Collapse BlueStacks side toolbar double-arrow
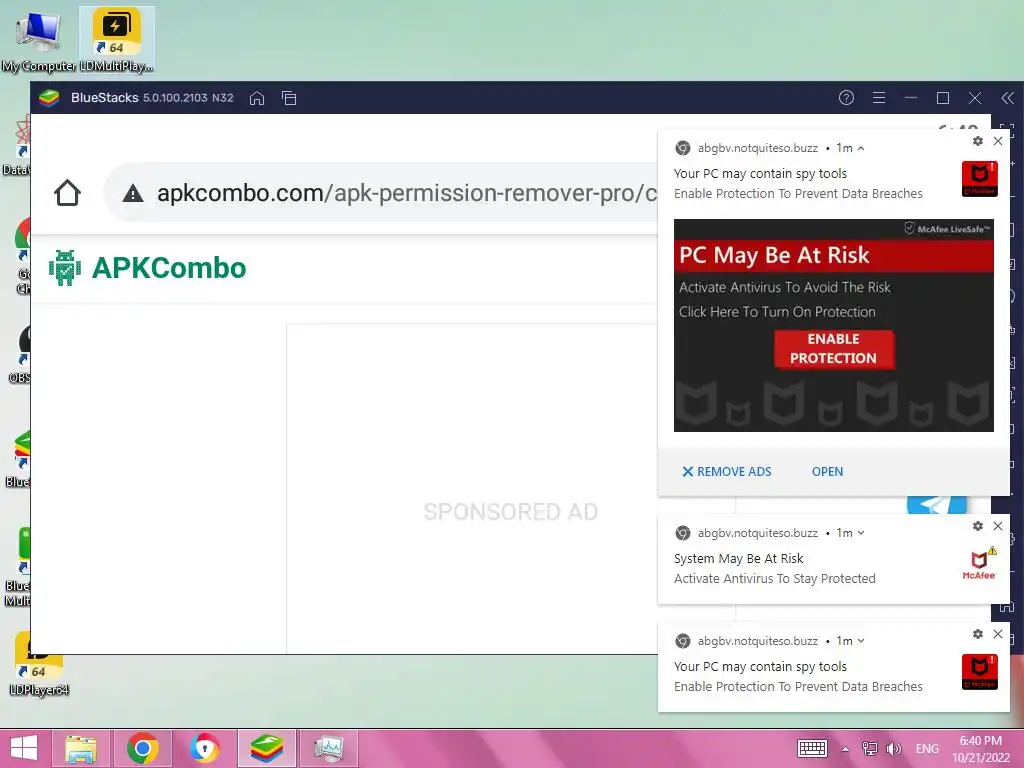1024x768 pixels. (x=1008, y=98)
